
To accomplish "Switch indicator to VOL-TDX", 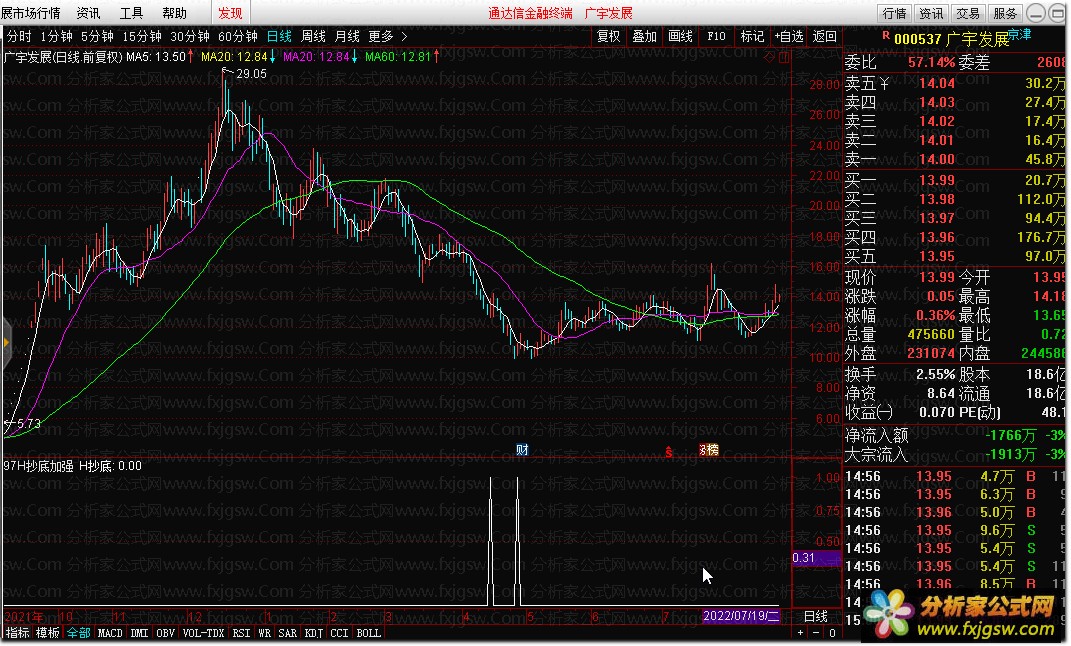I will 203,633.
